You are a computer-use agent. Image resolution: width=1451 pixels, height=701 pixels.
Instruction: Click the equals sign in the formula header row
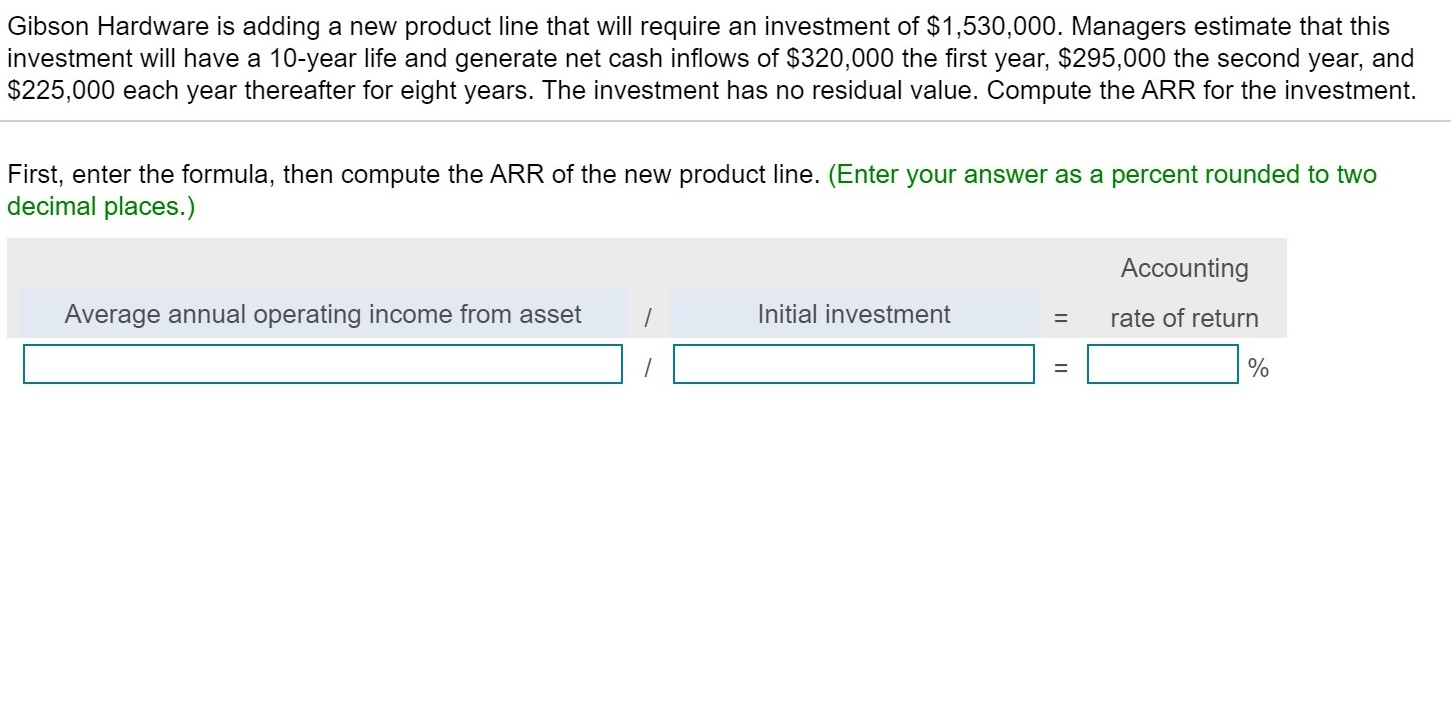(x=1061, y=318)
